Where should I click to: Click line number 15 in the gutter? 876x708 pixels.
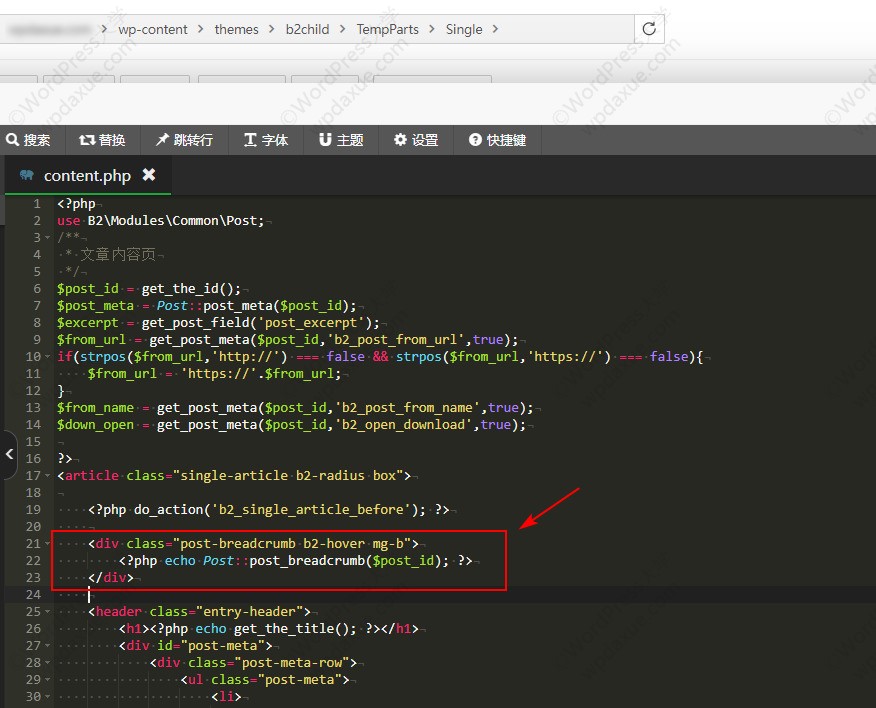pos(34,441)
